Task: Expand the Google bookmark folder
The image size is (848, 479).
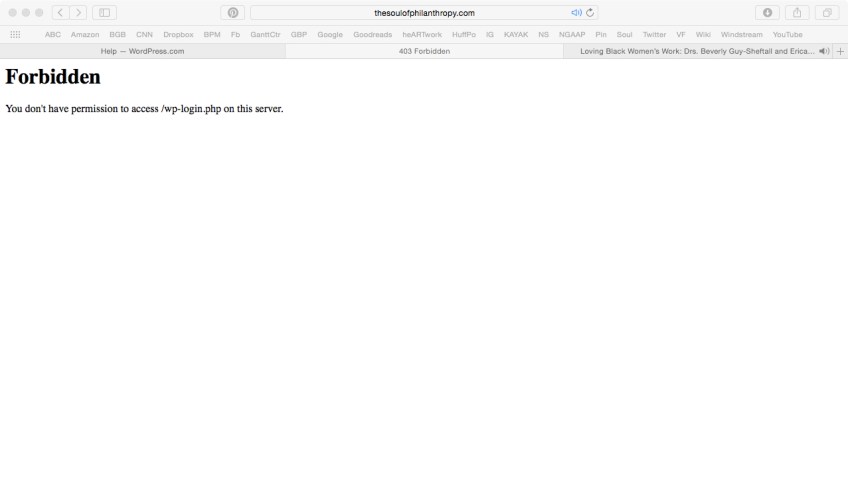Action: (x=330, y=35)
